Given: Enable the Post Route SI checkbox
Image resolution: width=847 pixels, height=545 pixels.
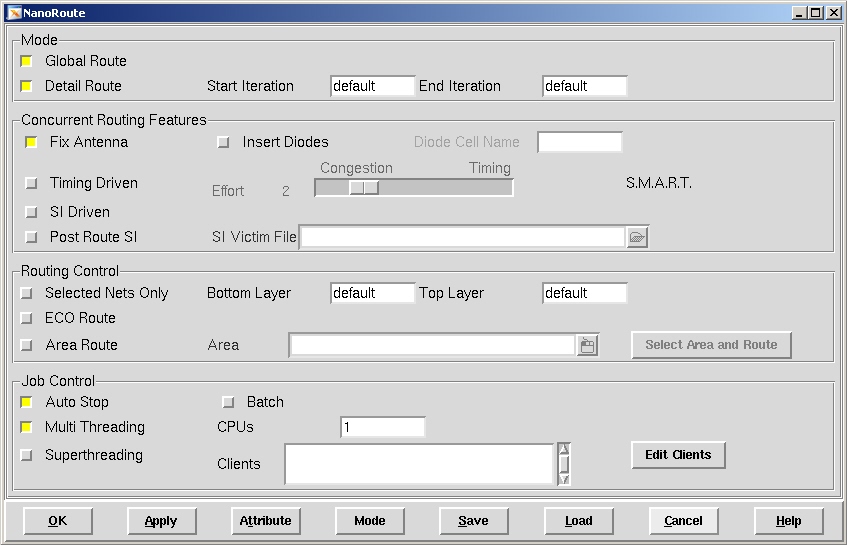Looking at the screenshot, I should click(31, 237).
